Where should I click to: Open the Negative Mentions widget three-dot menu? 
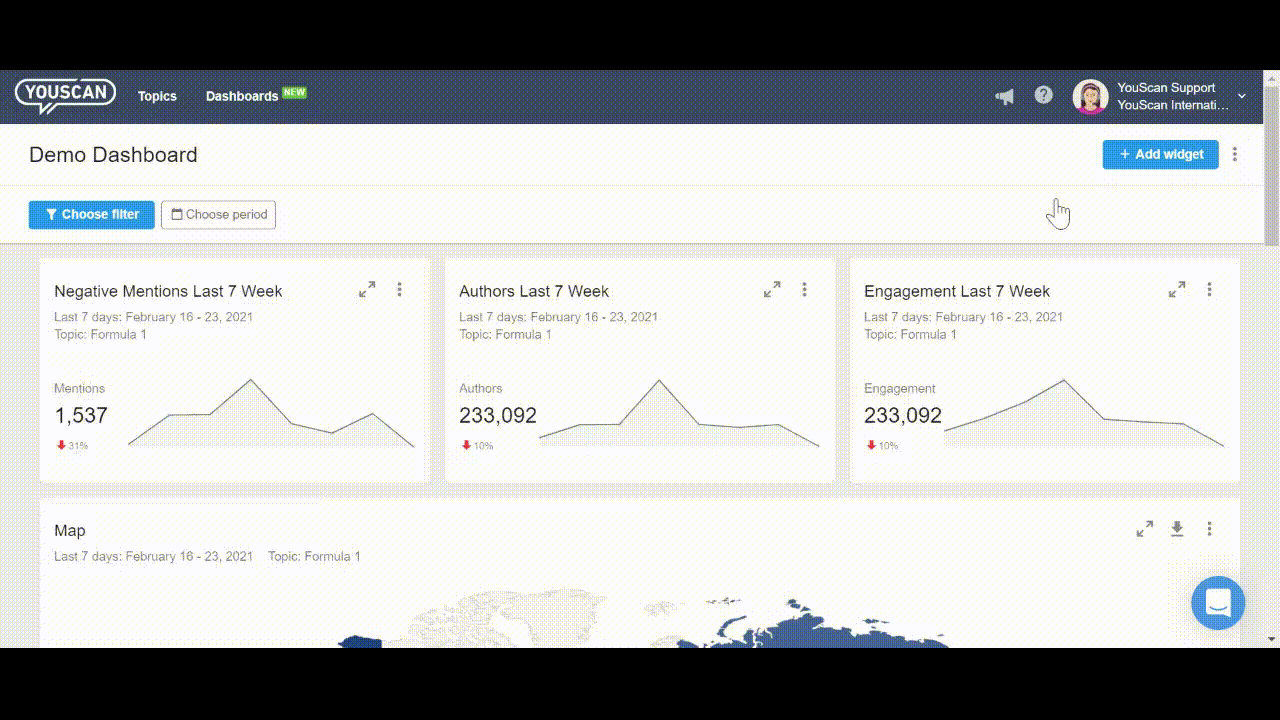coord(399,289)
